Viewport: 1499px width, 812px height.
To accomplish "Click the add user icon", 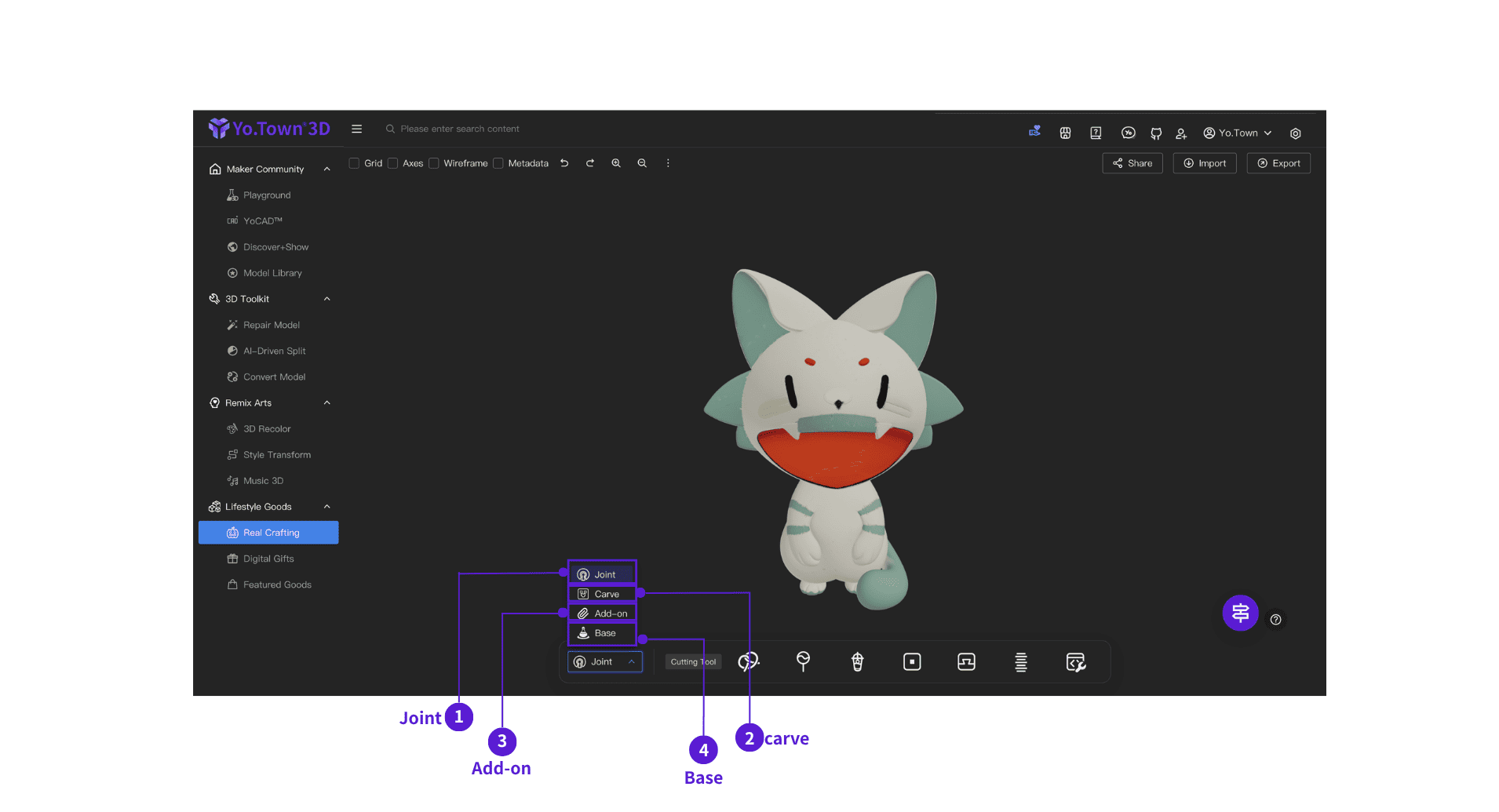I will tap(1181, 134).
